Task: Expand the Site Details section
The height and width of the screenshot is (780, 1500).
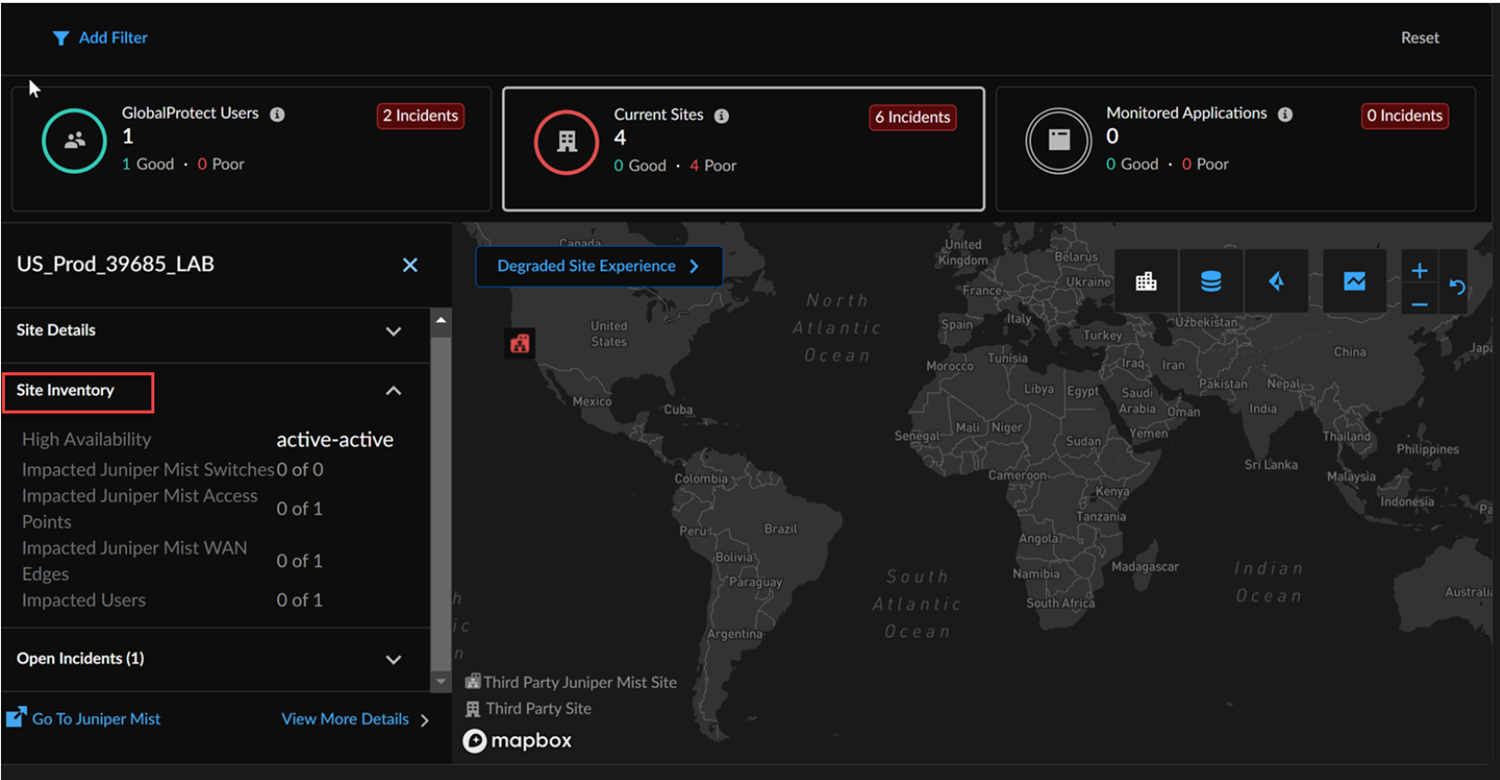Action: pyautogui.click(x=394, y=331)
